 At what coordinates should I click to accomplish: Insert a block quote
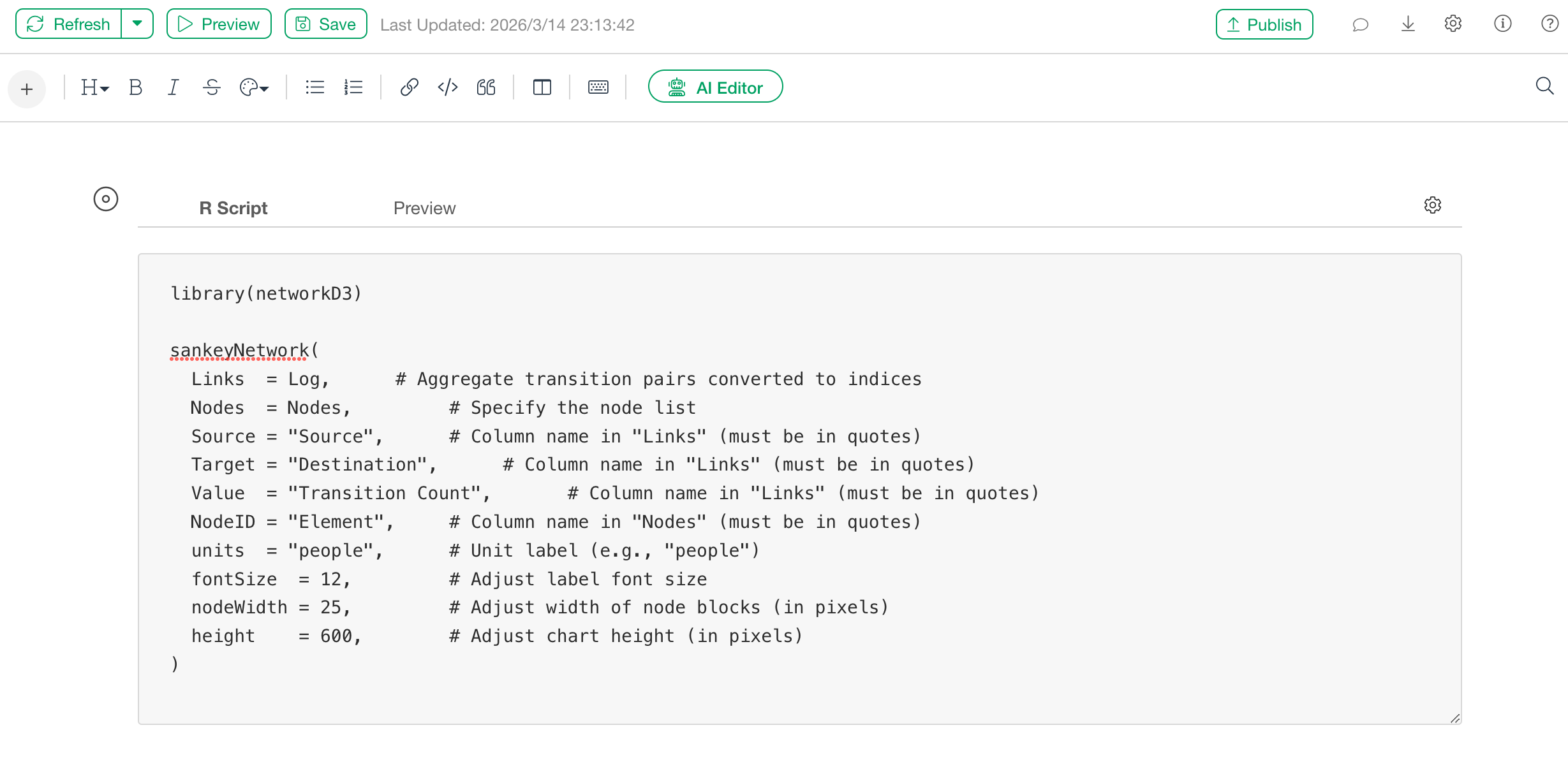pos(486,87)
